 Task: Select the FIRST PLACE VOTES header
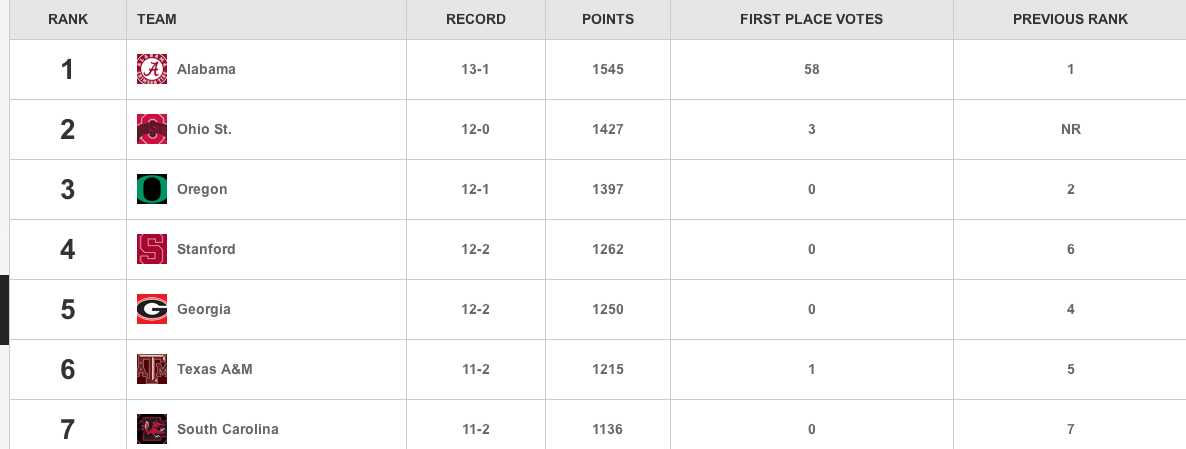click(x=812, y=19)
